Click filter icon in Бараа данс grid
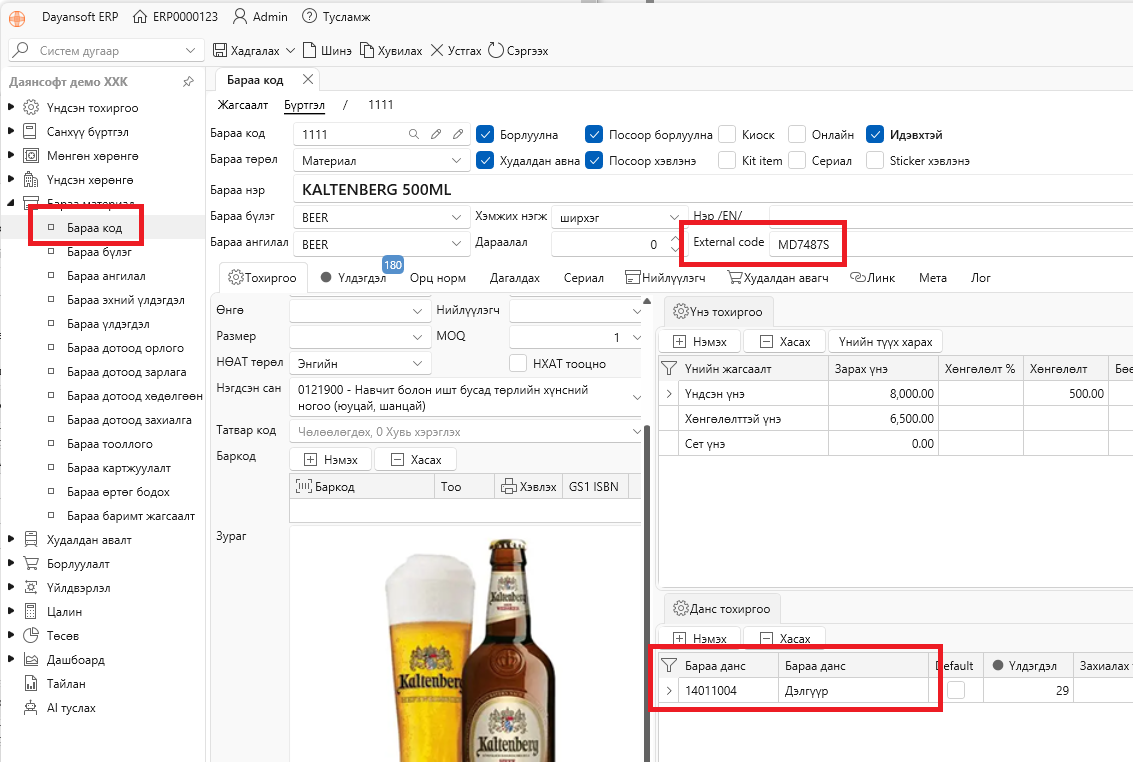 point(669,665)
